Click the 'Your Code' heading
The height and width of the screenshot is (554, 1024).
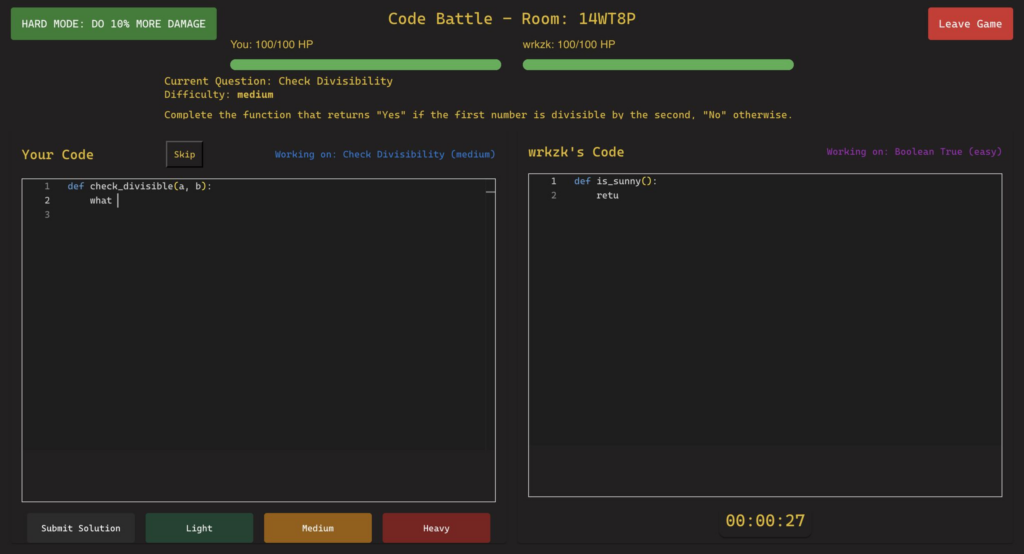click(57, 155)
